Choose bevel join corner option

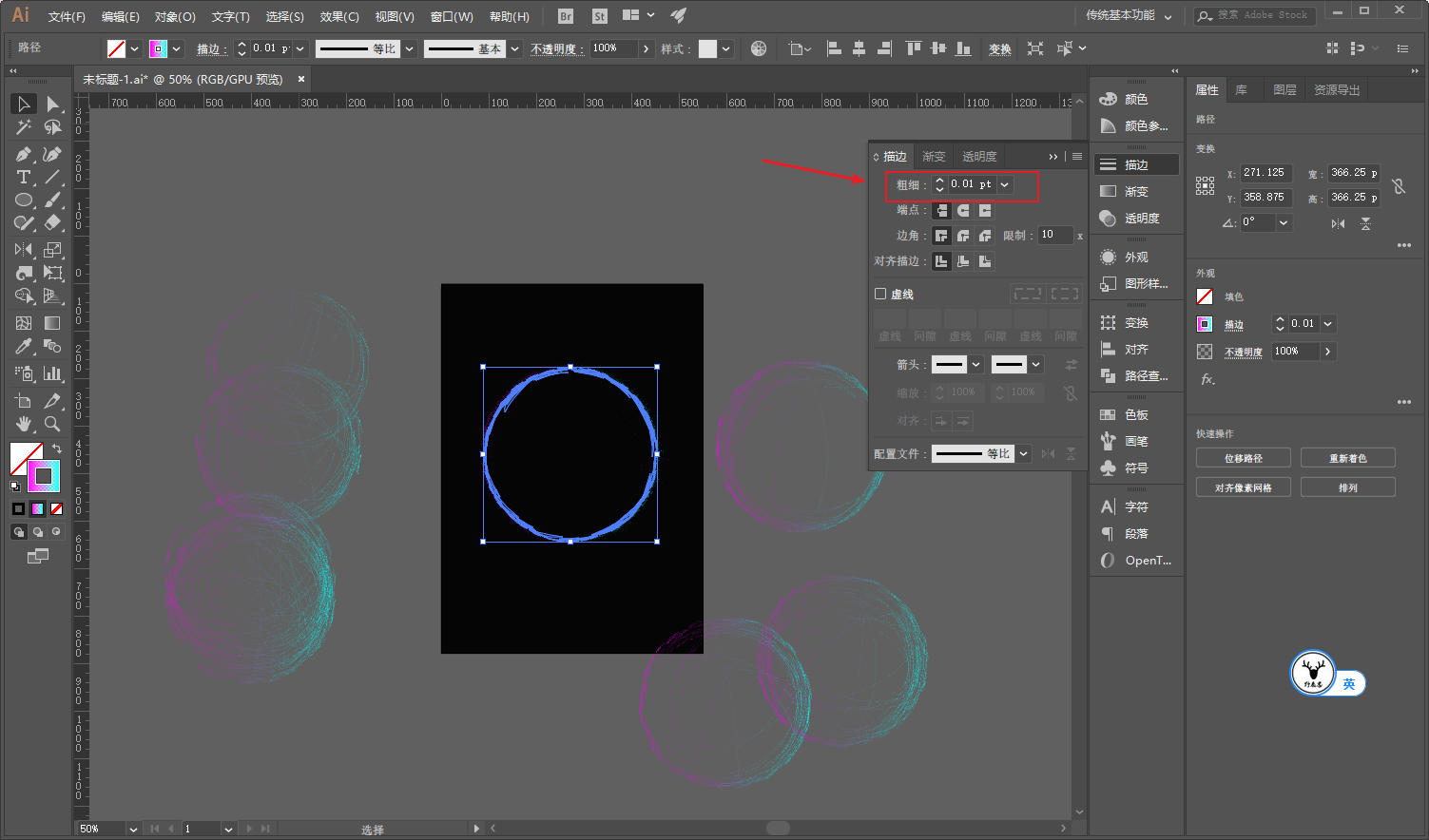(x=985, y=236)
